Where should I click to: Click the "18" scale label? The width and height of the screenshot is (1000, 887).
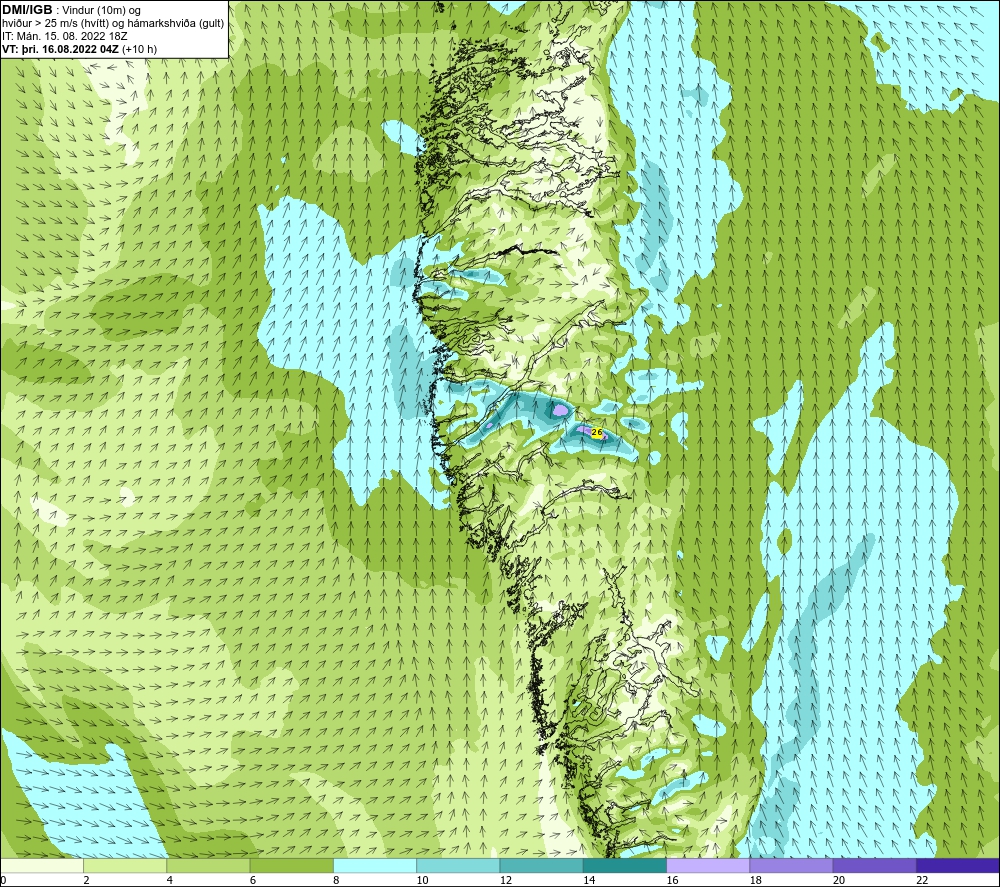click(x=755, y=880)
